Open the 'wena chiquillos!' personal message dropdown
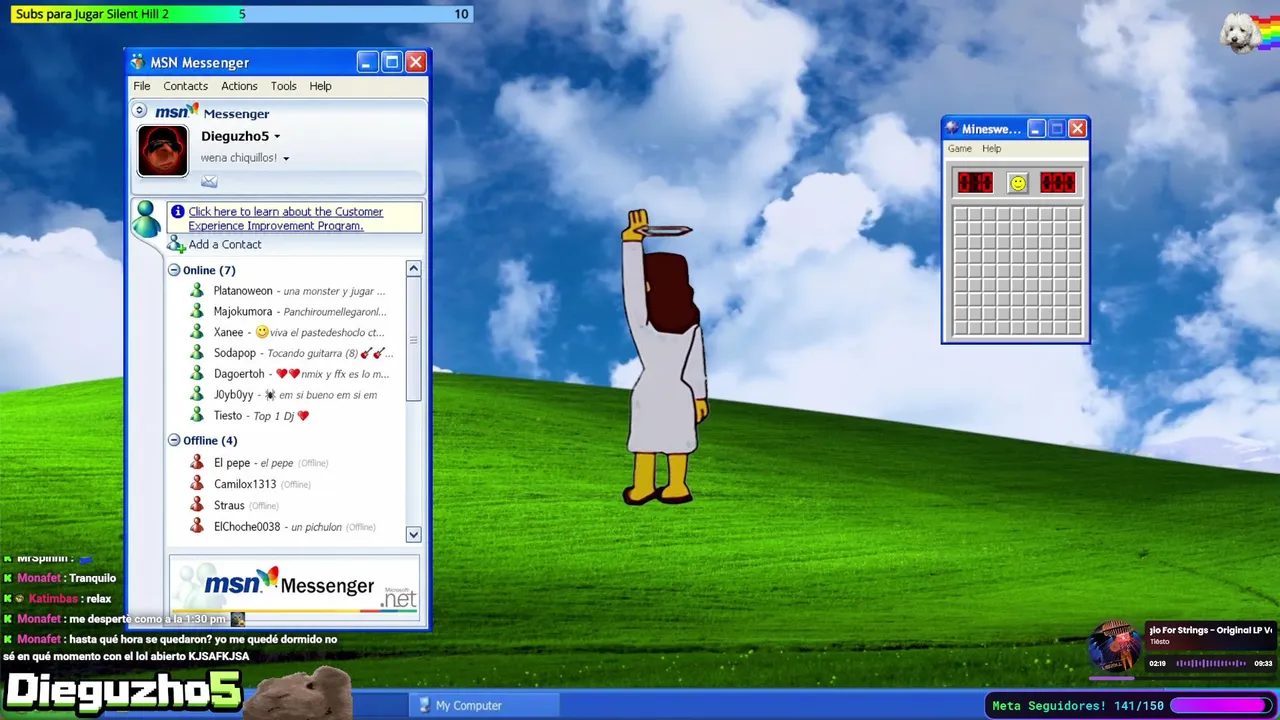 click(286, 159)
